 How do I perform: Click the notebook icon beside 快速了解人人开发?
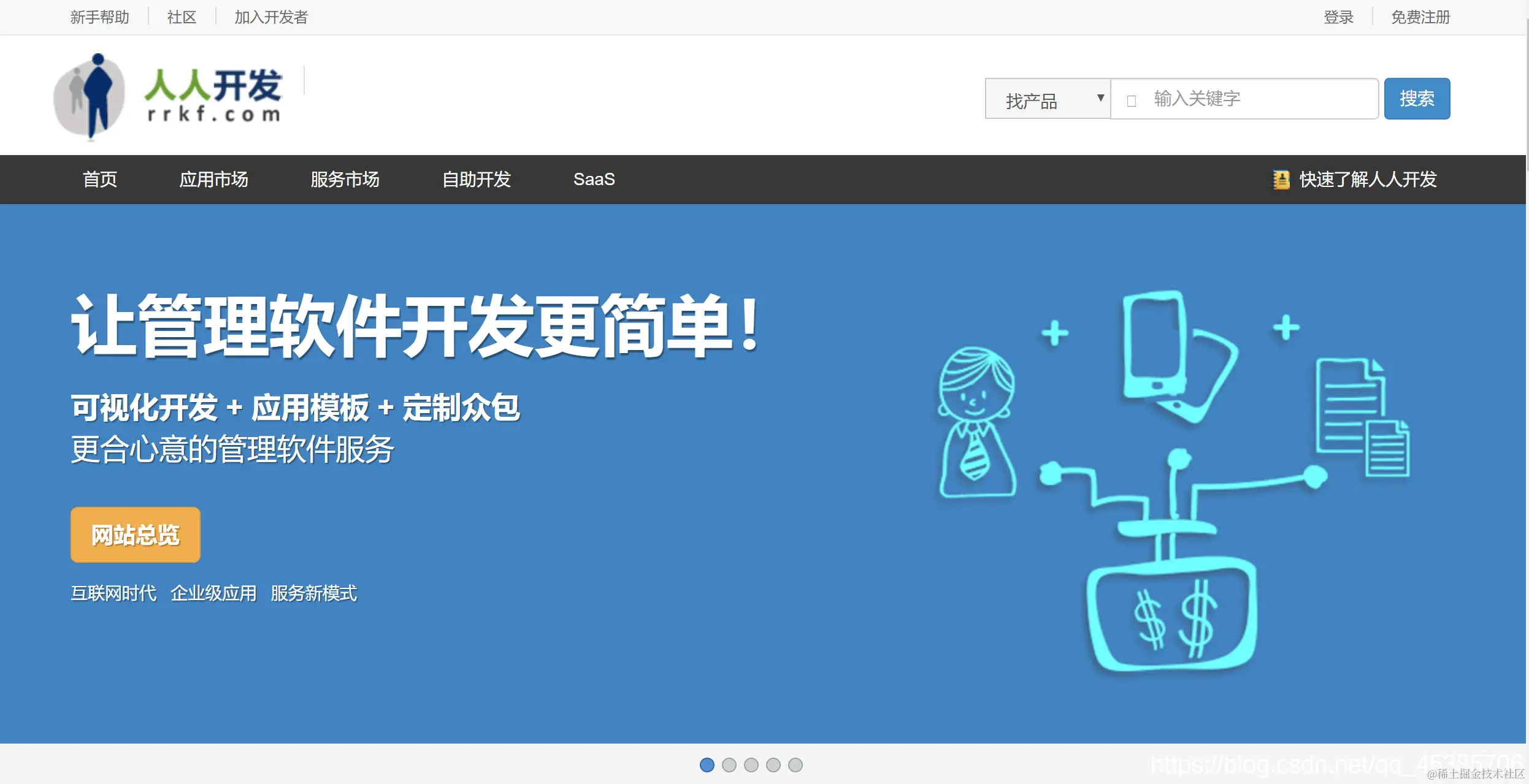point(1281,180)
